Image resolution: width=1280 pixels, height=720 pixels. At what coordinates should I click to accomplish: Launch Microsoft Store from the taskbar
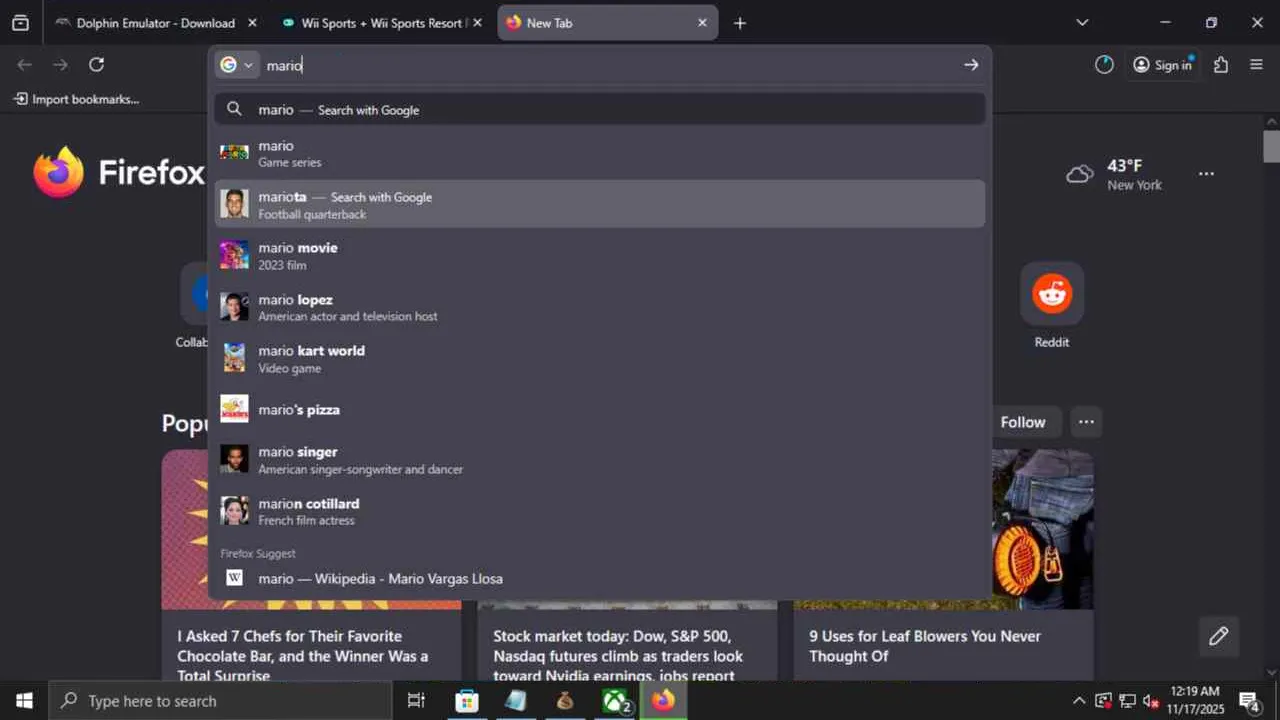(x=467, y=701)
